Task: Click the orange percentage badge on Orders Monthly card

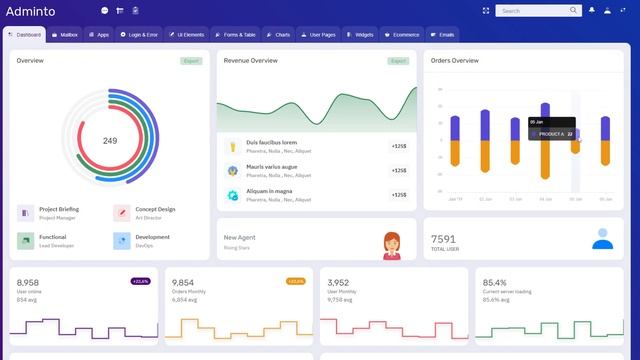Action: tap(296, 281)
